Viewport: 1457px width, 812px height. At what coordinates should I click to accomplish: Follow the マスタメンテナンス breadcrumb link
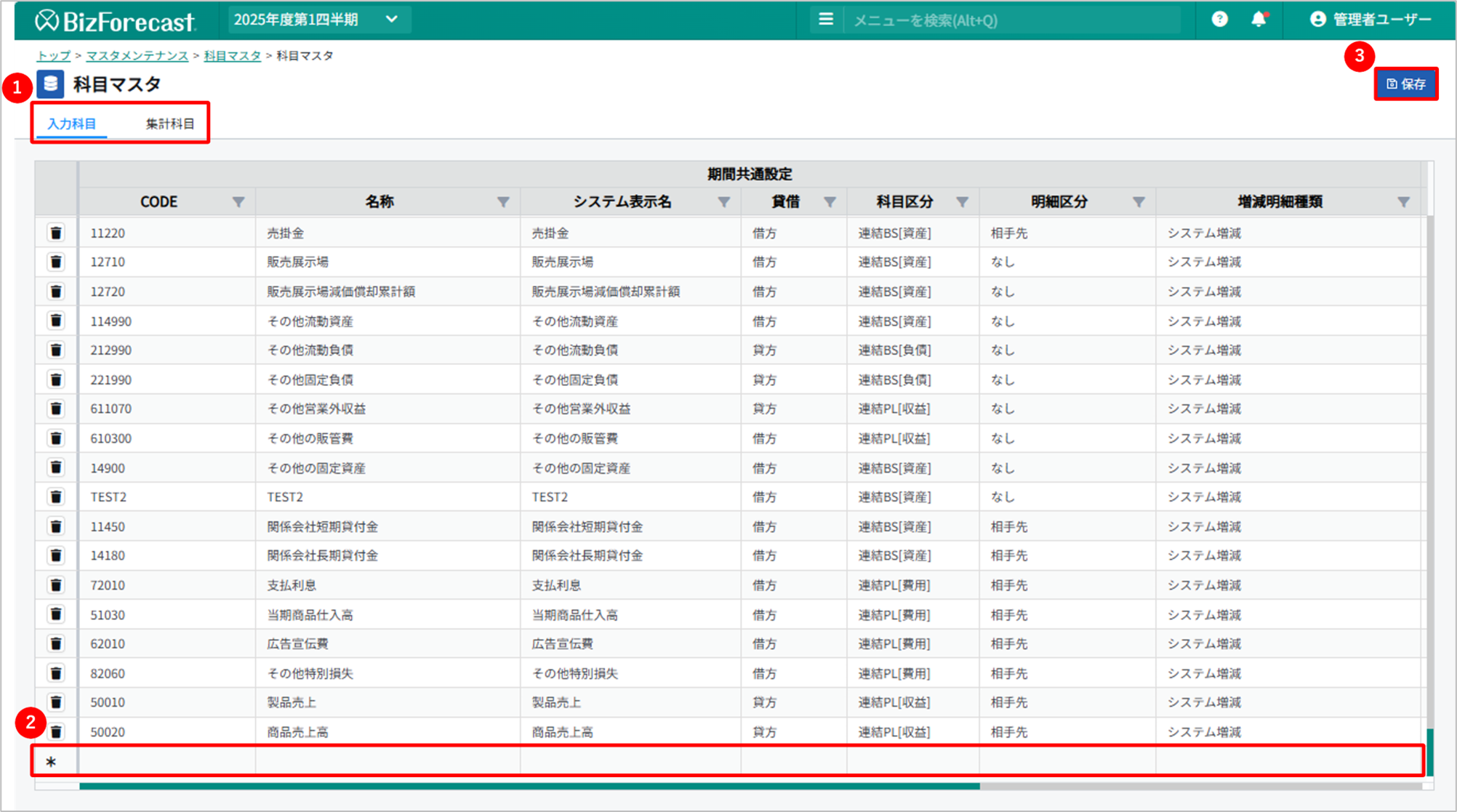pos(137,56)
